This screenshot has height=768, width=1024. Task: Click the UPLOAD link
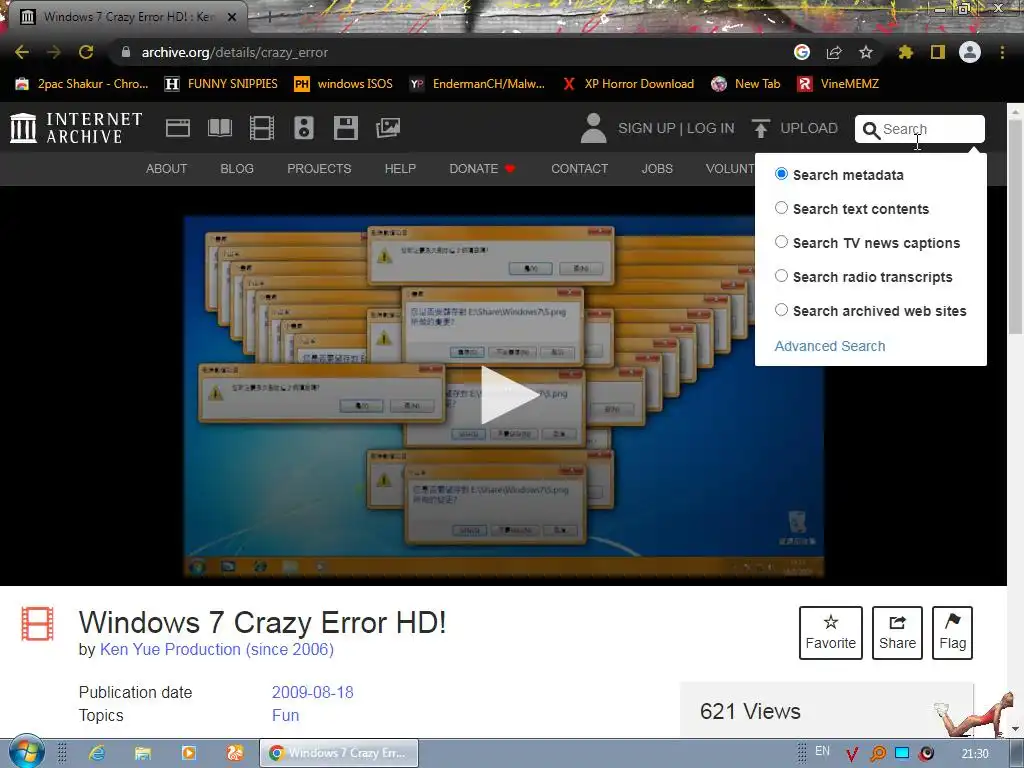tap(808, 128)
